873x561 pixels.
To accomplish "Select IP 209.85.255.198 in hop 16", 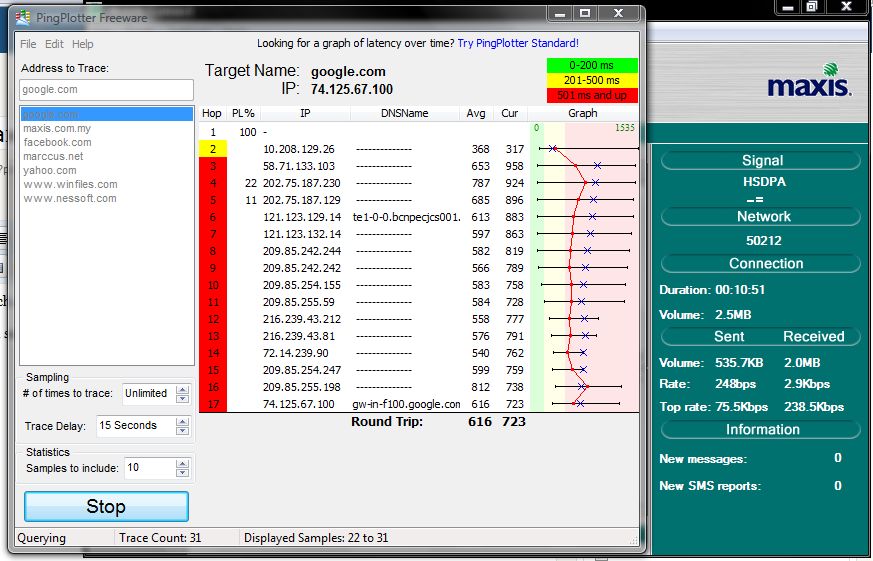I will pyautogui.click(x=302, y=387).
